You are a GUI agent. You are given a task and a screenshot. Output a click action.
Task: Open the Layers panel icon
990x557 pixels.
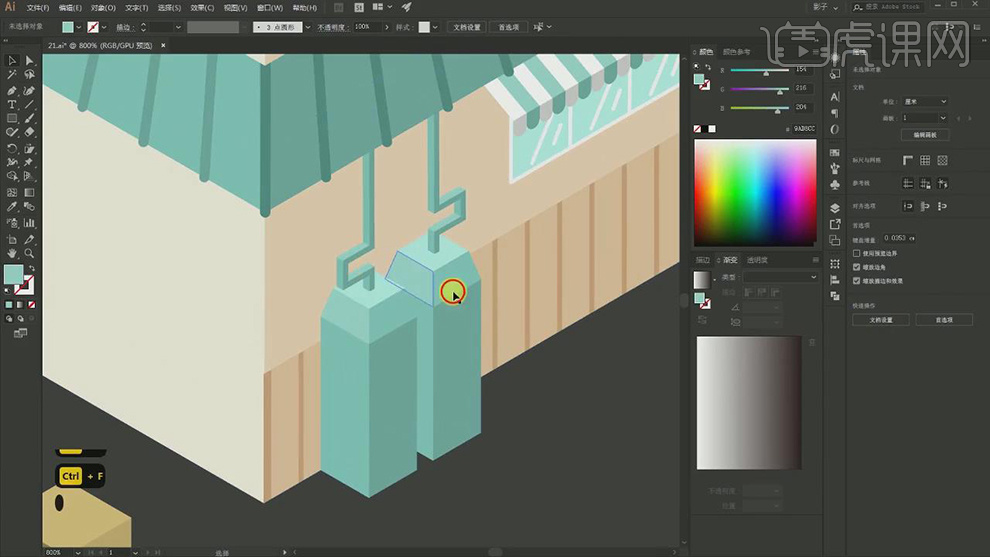point(835,208)
